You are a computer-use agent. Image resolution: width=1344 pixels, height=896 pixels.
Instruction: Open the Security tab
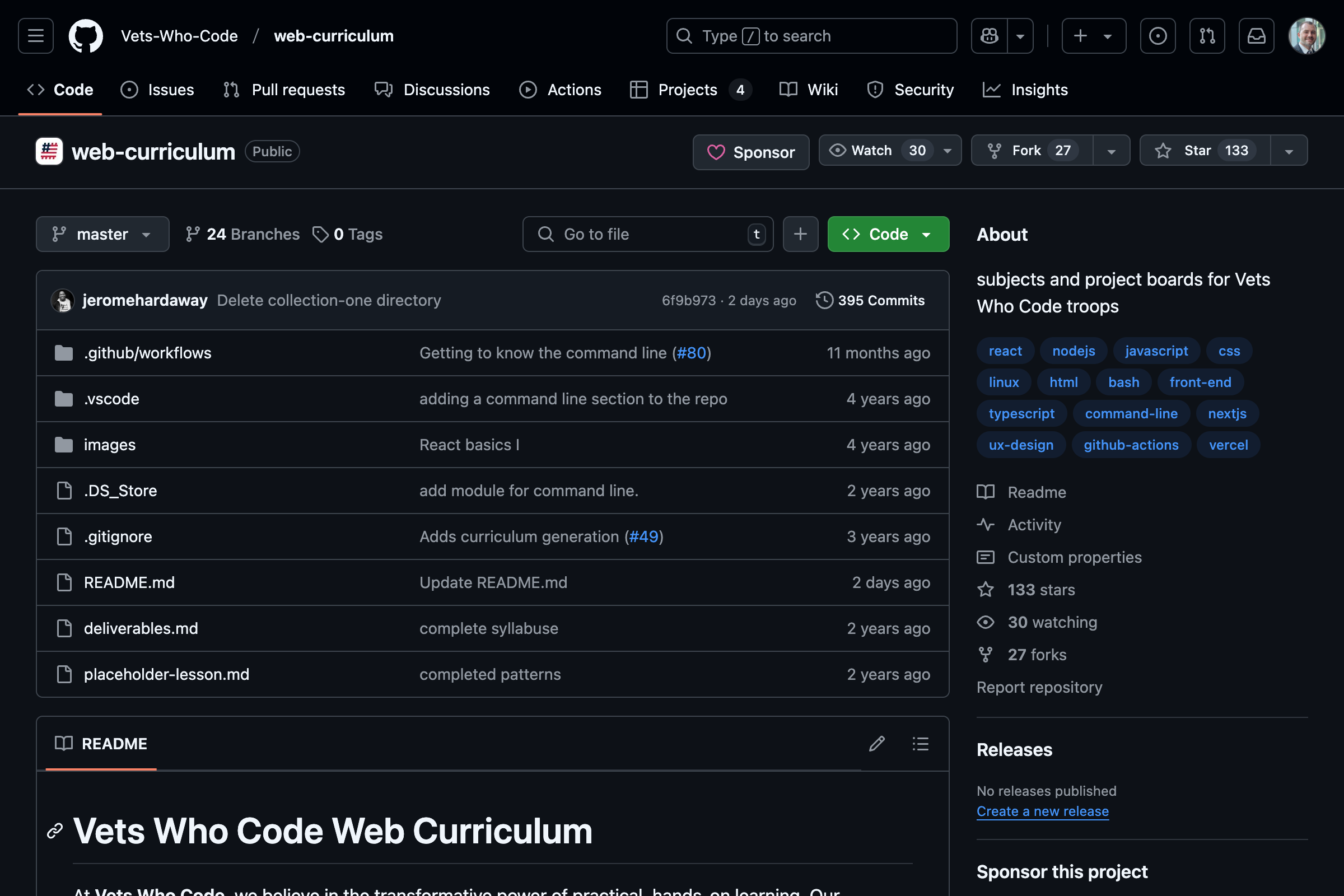(x=909, y=90)
